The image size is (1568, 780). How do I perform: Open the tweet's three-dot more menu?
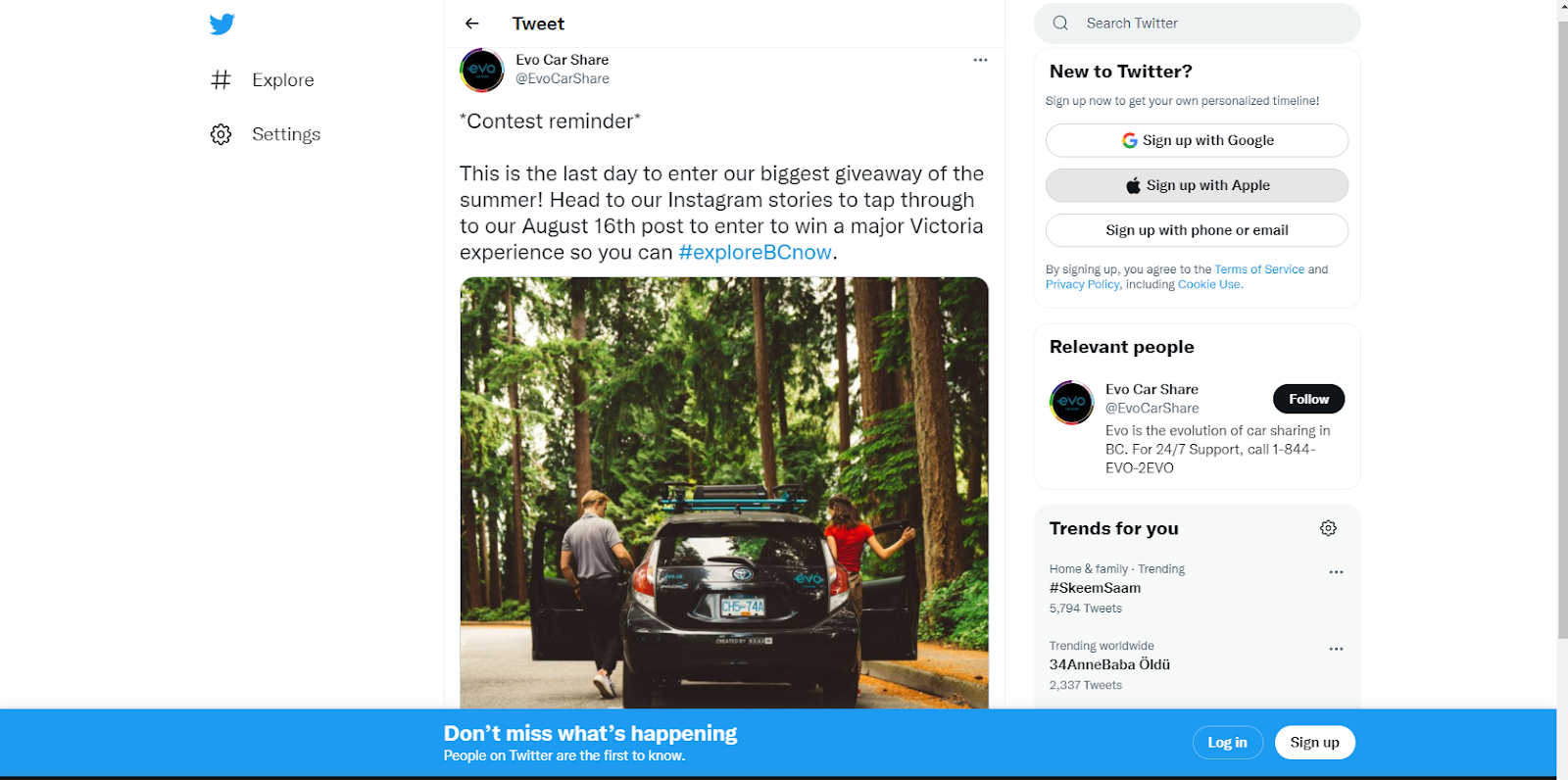(980, 60)
